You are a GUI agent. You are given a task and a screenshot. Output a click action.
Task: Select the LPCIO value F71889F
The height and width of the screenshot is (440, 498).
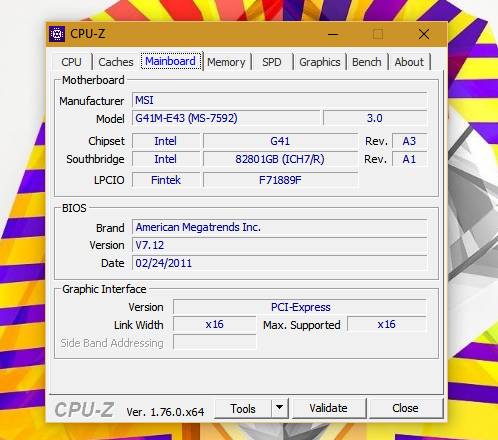(x=280, y=180)
